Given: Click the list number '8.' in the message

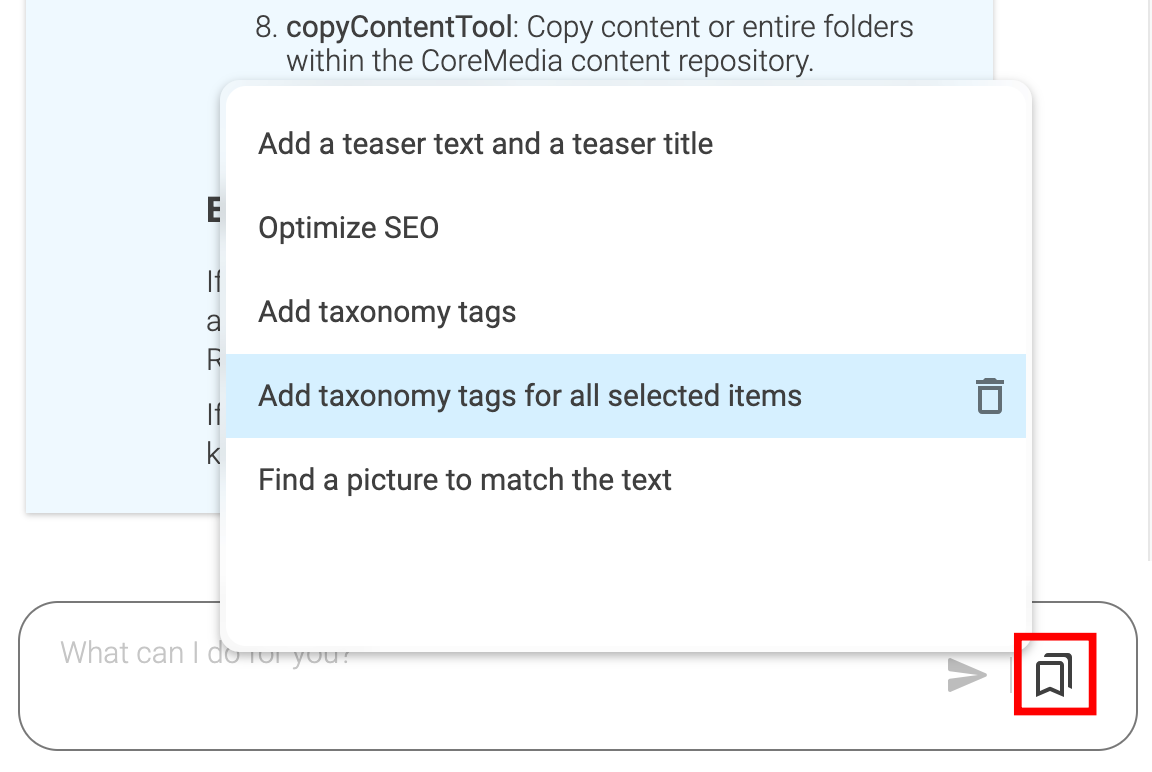Looking at the screenshot, I should point(265,27).
